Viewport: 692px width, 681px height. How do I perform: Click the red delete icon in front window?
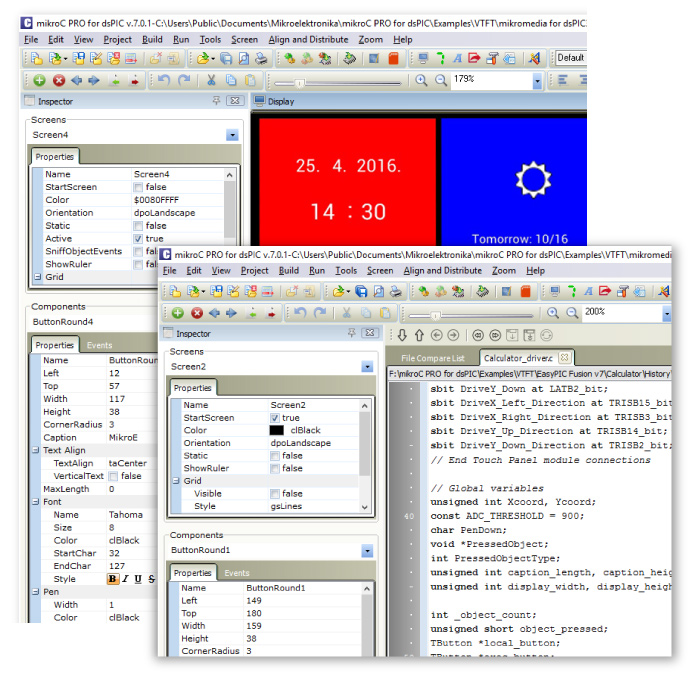click(x=197, y=314)
